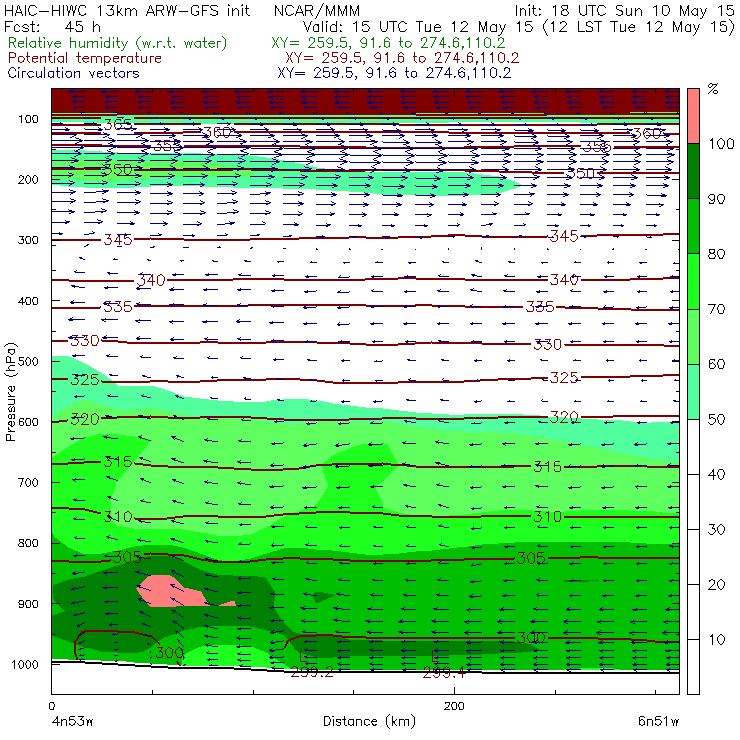Viewport: 740px width, 740px height.
Task: Click the '500' pressure axis label
Action: pyautogui.click(x=28, y=361)
